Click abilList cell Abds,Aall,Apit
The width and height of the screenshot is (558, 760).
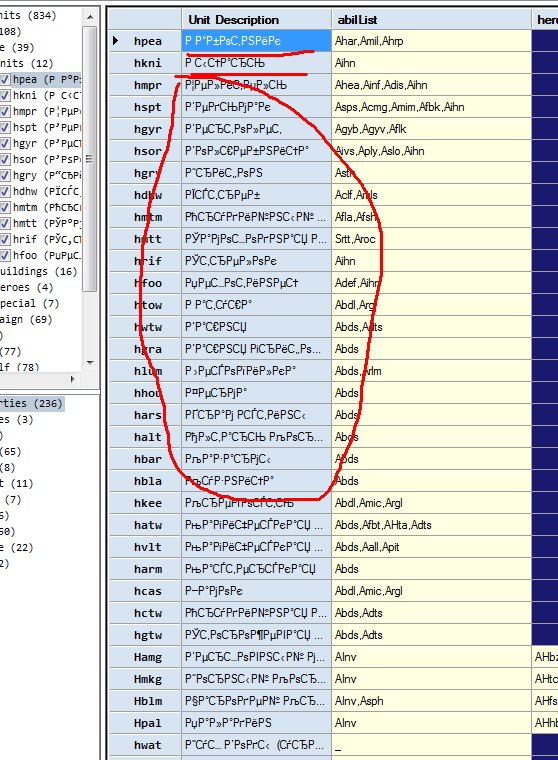[x=431, y=547]
